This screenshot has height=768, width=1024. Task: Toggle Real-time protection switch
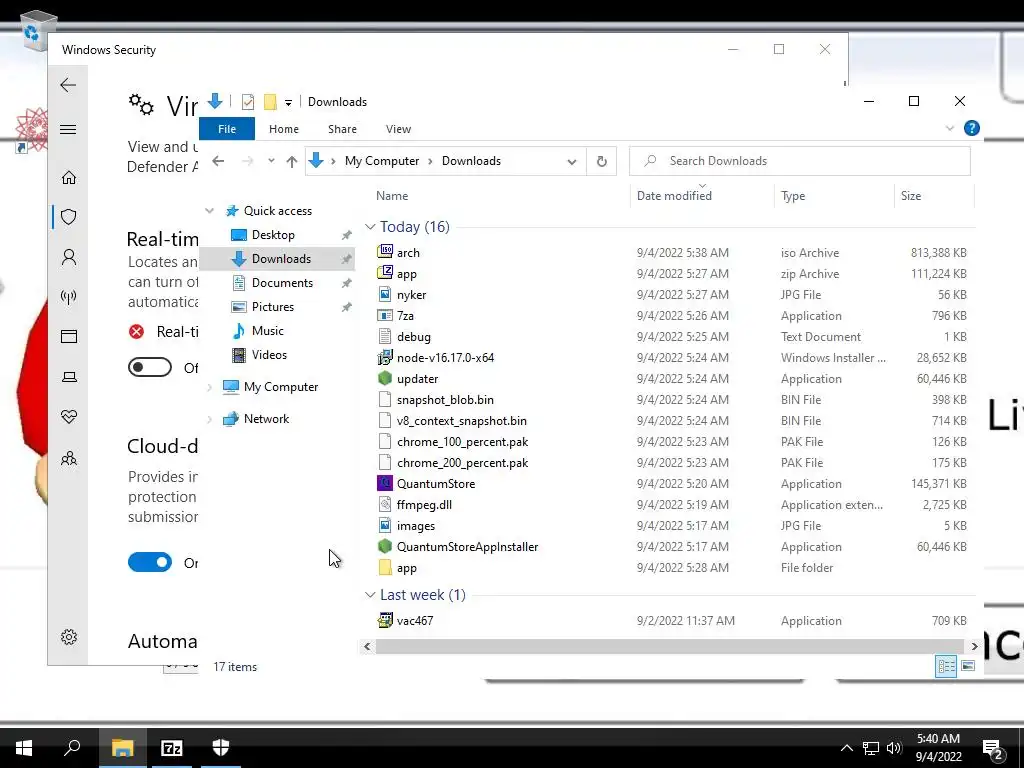pyautogui.click(x=150, y=367)
